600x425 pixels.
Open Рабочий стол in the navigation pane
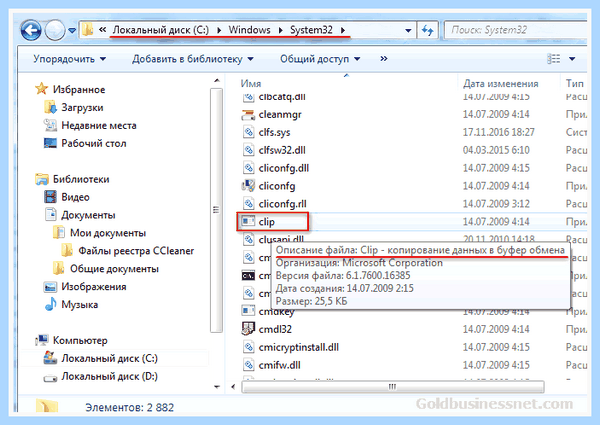point(94,143)
